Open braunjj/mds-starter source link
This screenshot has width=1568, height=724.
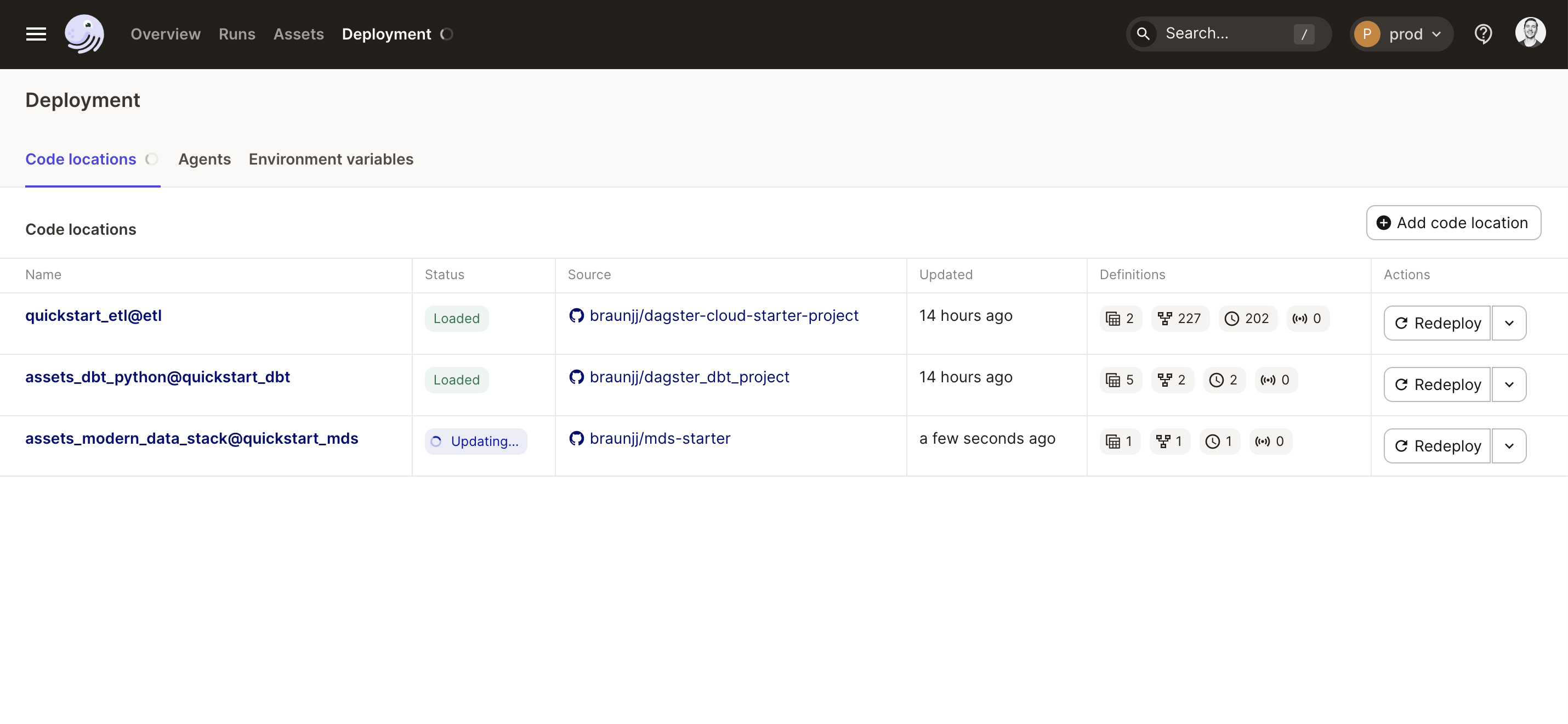point(660,438)
